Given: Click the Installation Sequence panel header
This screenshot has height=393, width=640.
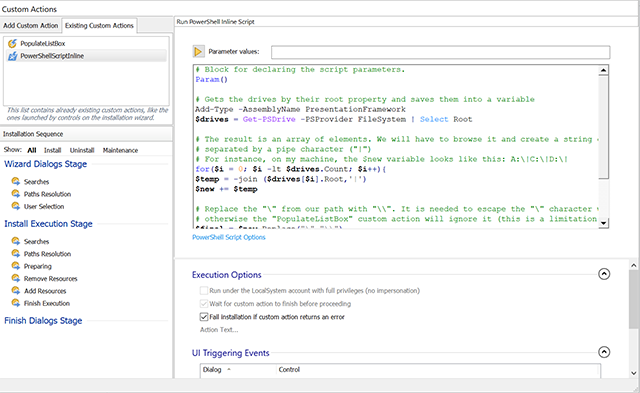Looking at the screenshot, I should coord(86,134).
